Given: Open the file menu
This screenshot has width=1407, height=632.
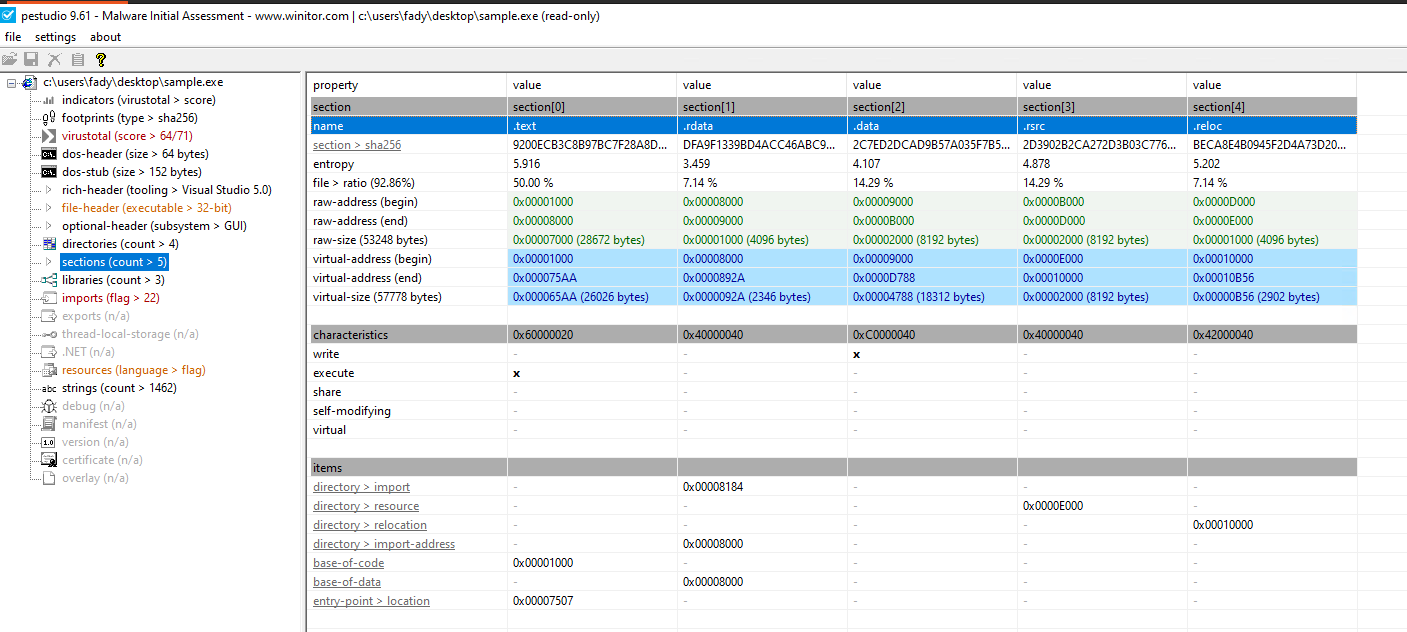Looking at the screenshot, I should tap(13, 37).
